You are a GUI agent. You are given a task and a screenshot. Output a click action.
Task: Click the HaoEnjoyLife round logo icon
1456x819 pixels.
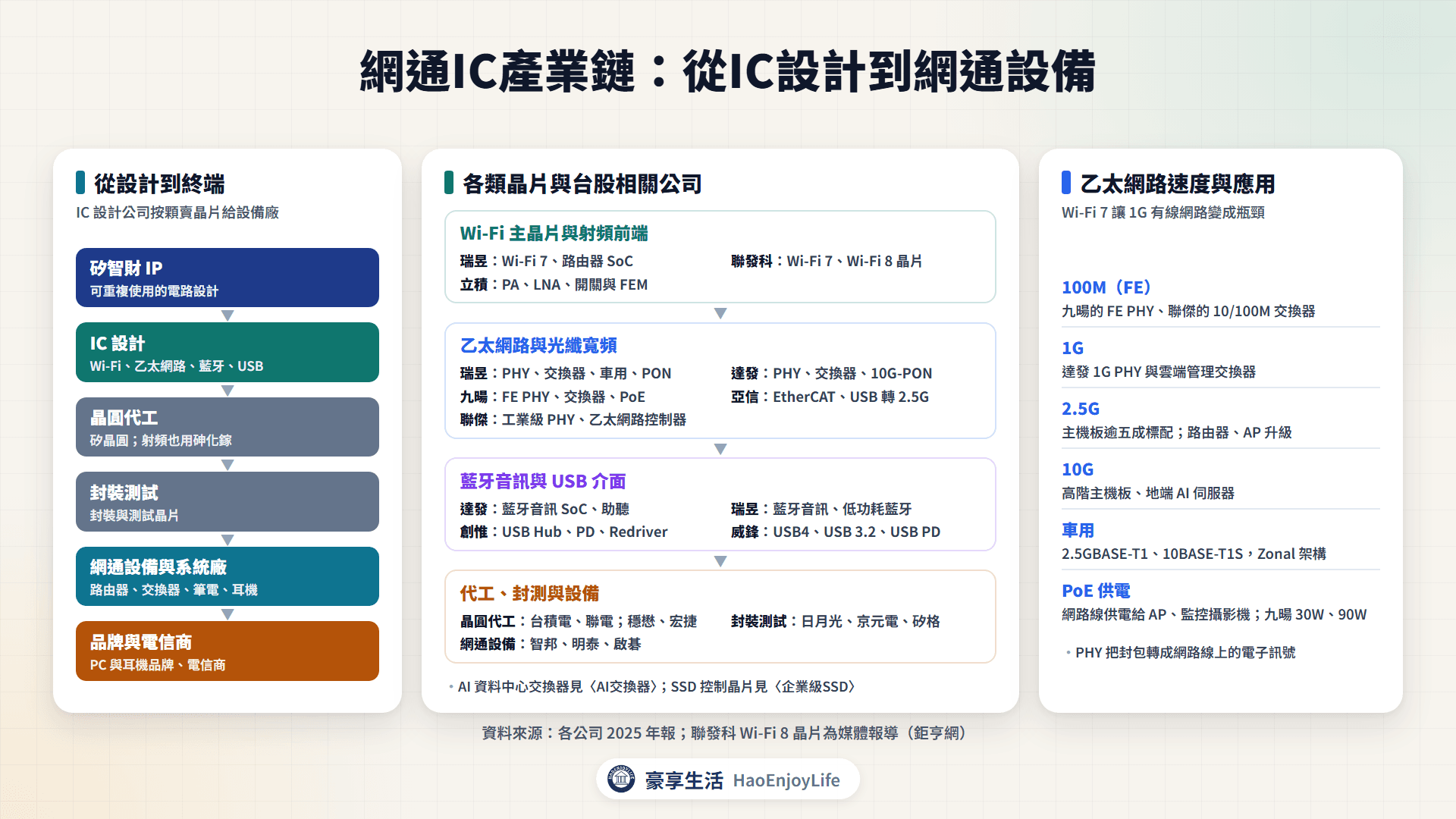[621, 780]
